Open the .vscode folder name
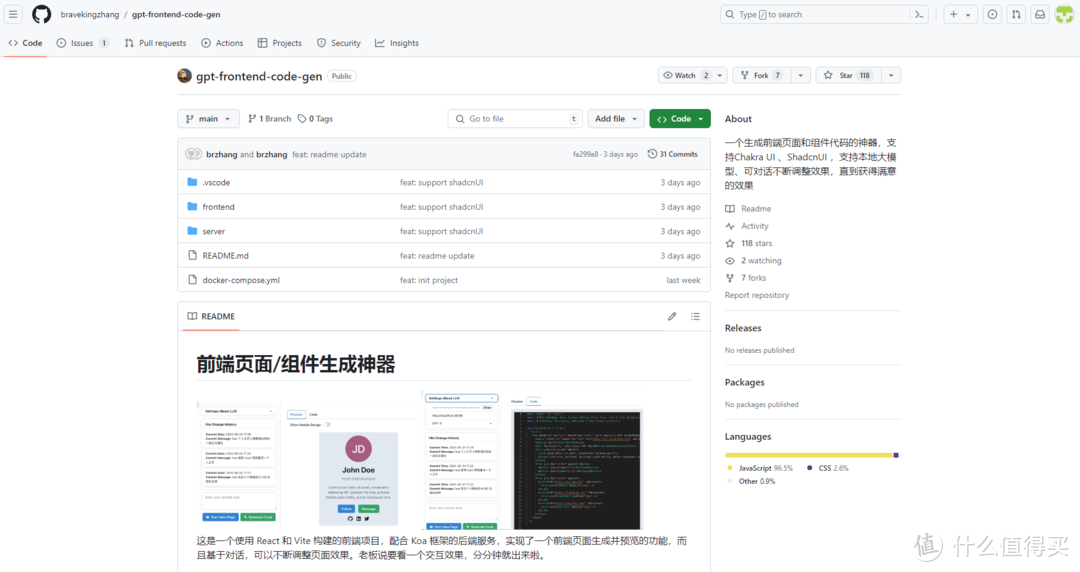Viewport: 1080px width, 572px height. (216, 183)
